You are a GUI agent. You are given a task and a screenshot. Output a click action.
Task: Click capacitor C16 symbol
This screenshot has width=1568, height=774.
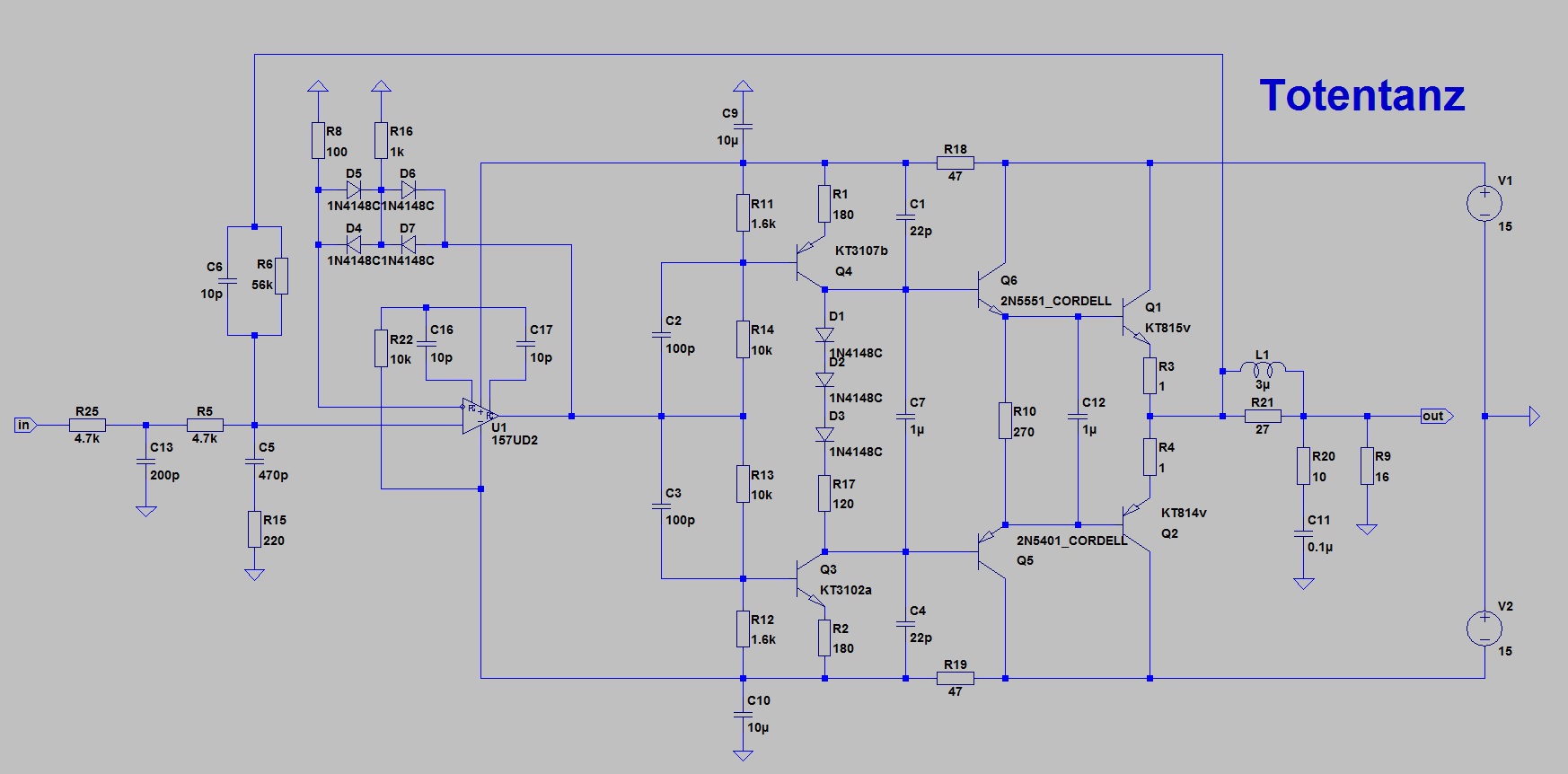(426, 344)
